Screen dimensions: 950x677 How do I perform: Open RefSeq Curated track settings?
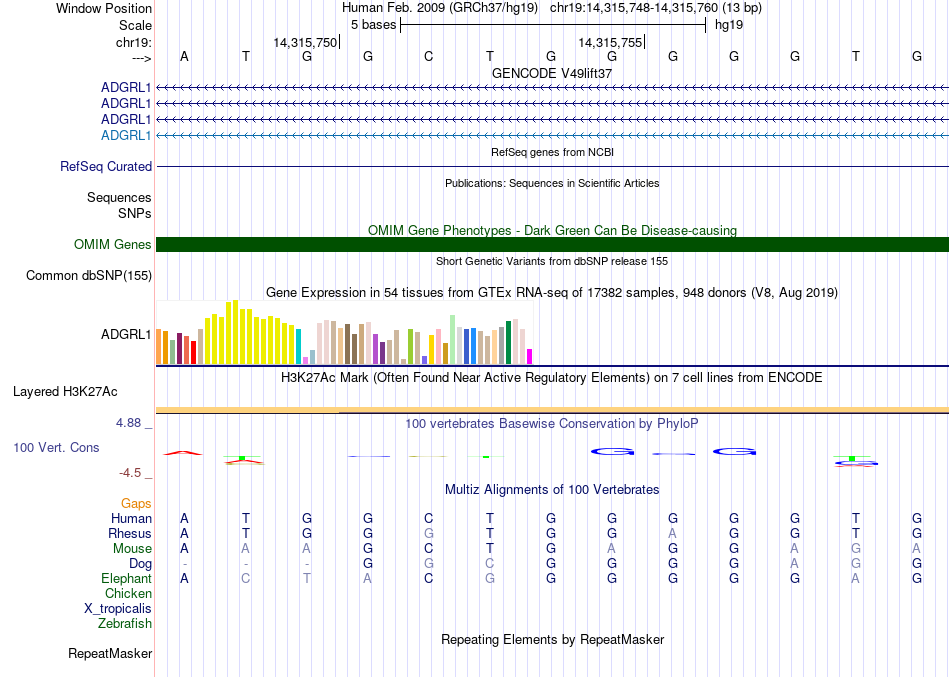point(106,167)
